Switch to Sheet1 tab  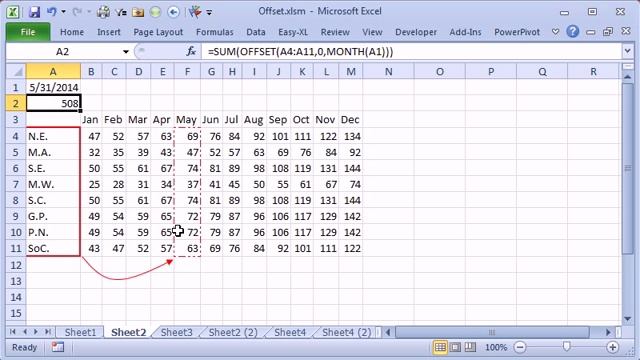pyautogui.click(x=80, y=332)
